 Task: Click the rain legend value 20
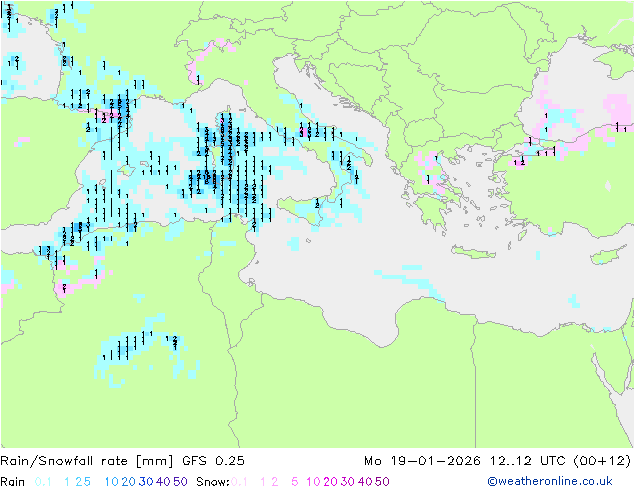pyautogui.click(x=129, y=482)
